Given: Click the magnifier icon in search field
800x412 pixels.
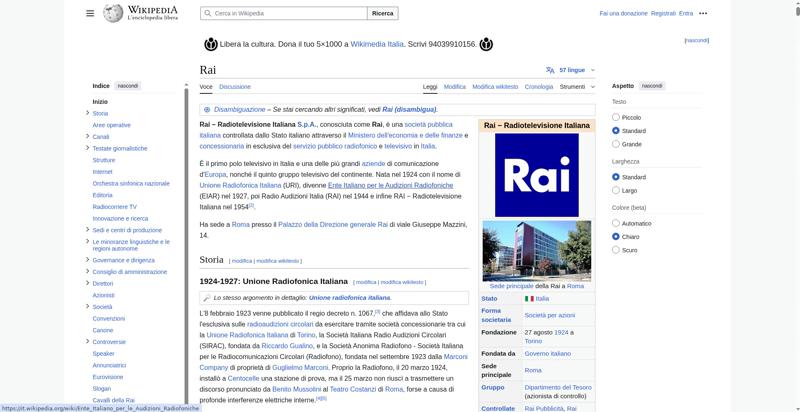Looking at the screenshot, I should coord(208,13).
